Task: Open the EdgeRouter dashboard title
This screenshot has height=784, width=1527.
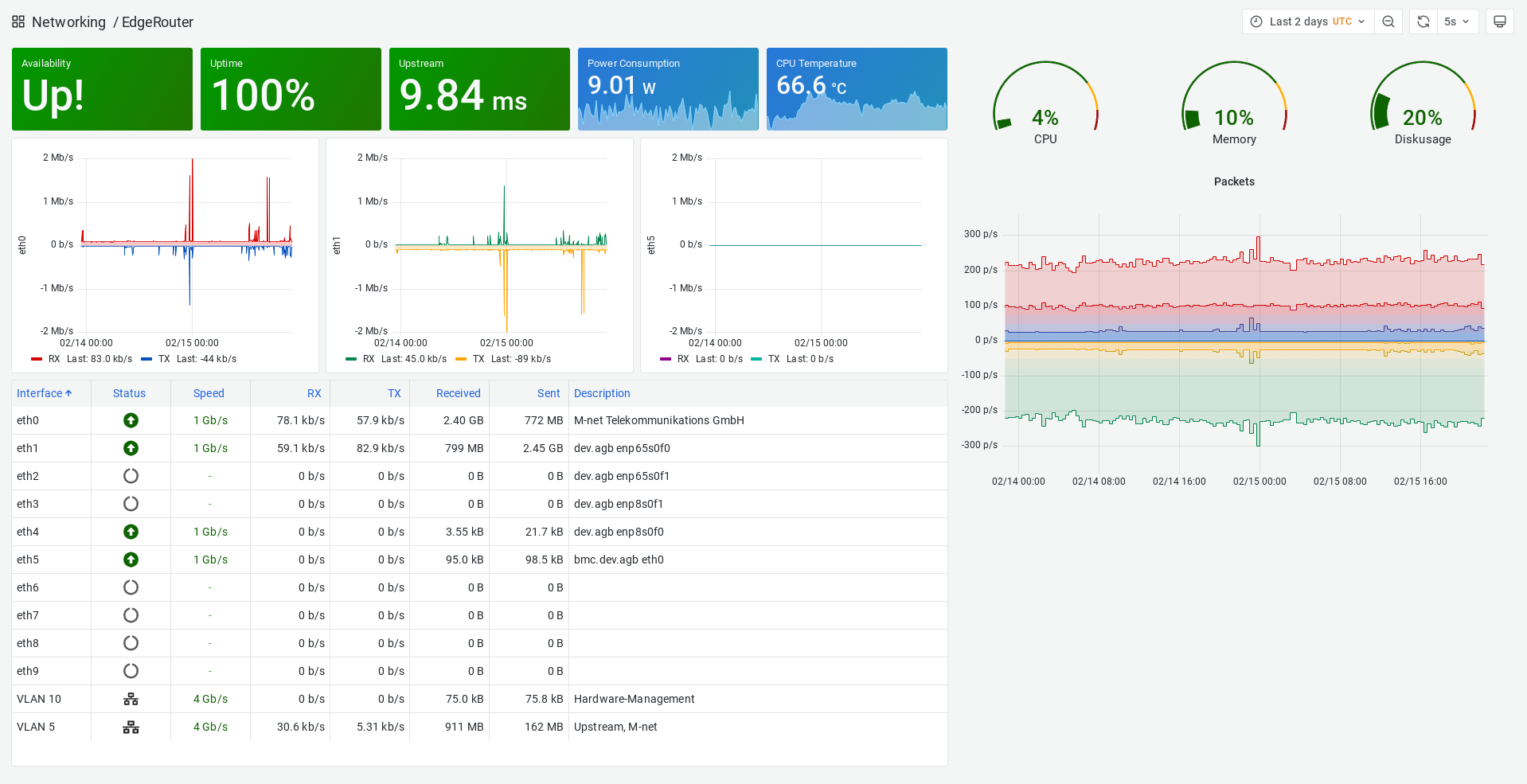Action: point(158,22)
